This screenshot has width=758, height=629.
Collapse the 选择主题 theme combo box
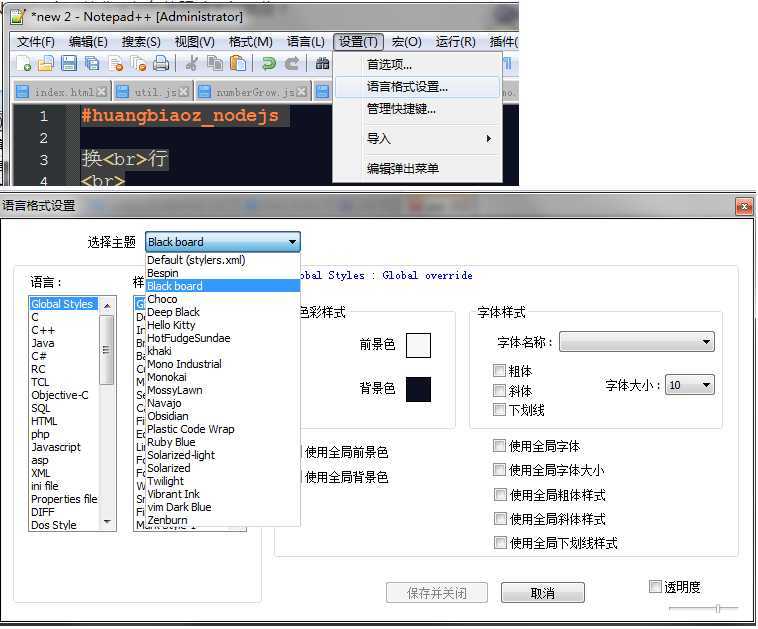point(222,242)
